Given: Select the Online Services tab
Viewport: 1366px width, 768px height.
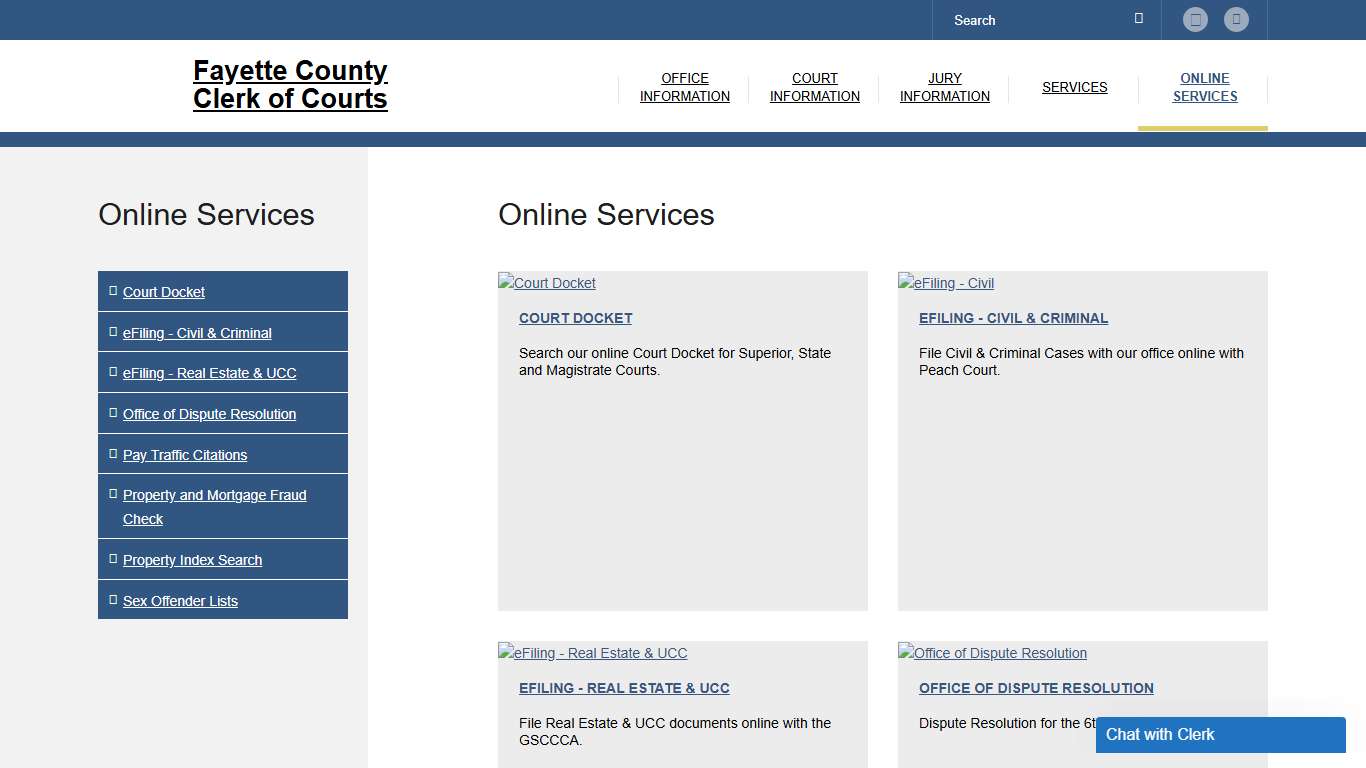Looking at the screenshot, I should 1204,87.
